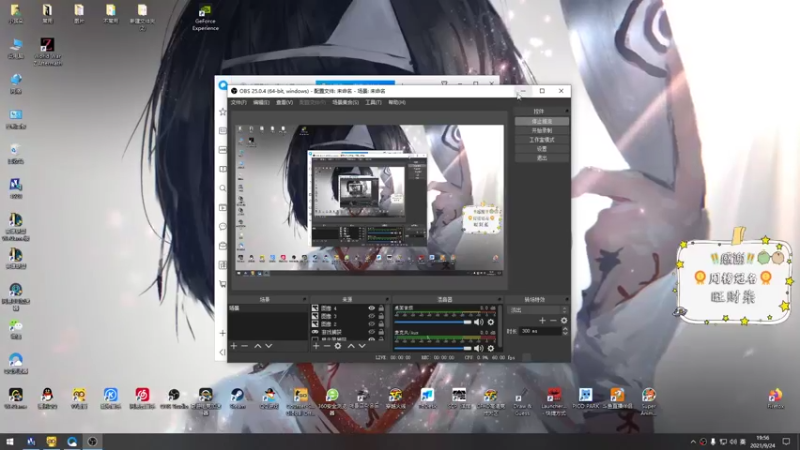Click the 设置 settings button in Controls
800x450 pixels.
click(x=541, y=149)
